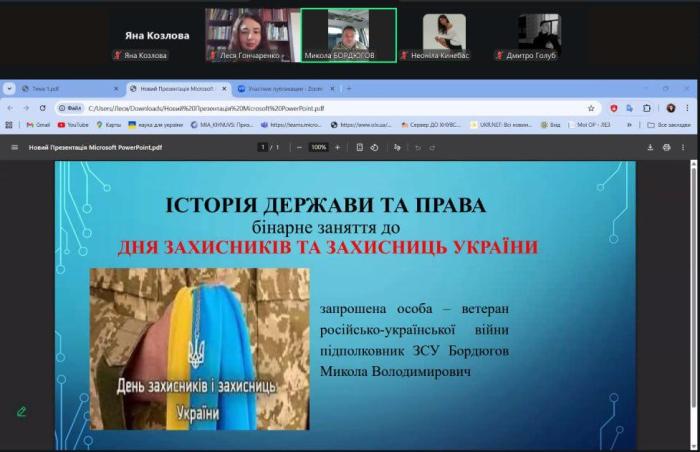The image size is (700, 452).
Task: Click the fit to page icon
Action: coord(359,147)
